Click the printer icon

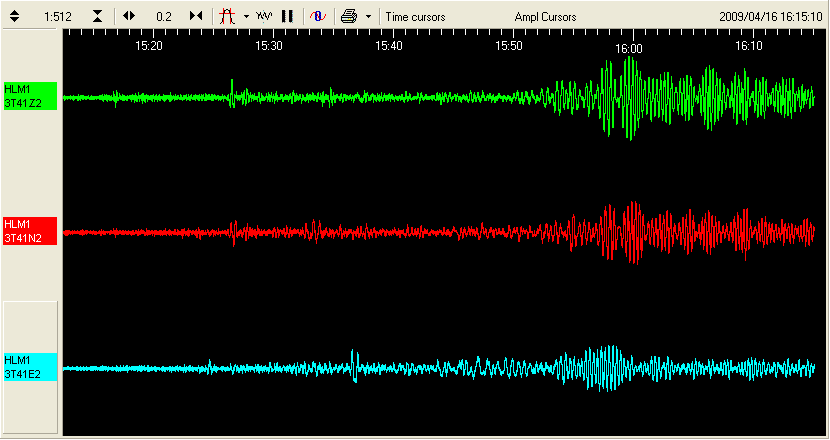(348, 17)
